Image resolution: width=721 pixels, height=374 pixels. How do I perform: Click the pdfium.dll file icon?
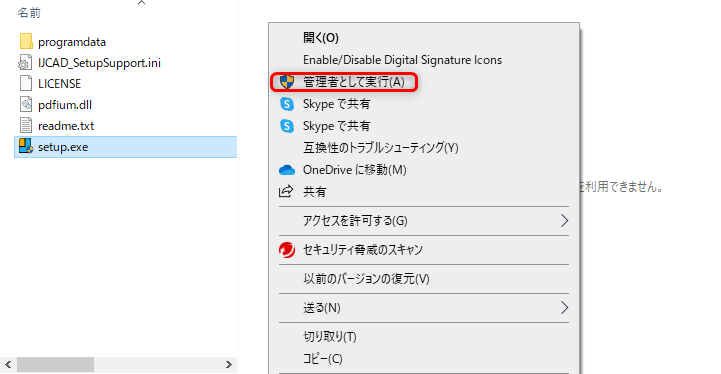(x=26, y=104)
